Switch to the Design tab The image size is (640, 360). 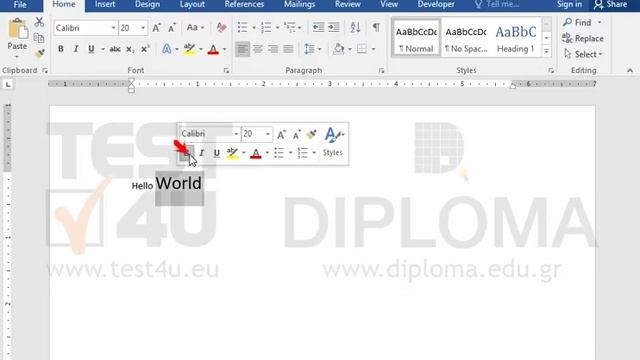tap(147, 5)
